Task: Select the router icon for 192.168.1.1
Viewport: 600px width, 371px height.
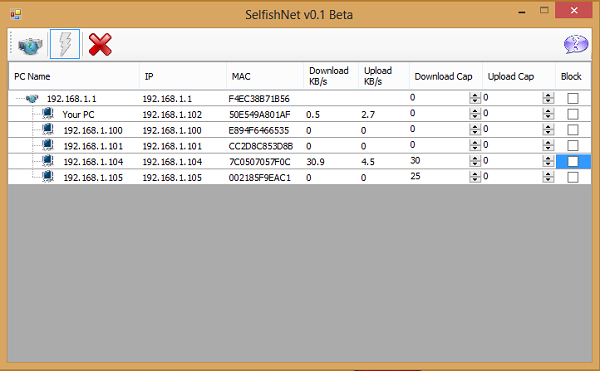Action: point(33,99)
